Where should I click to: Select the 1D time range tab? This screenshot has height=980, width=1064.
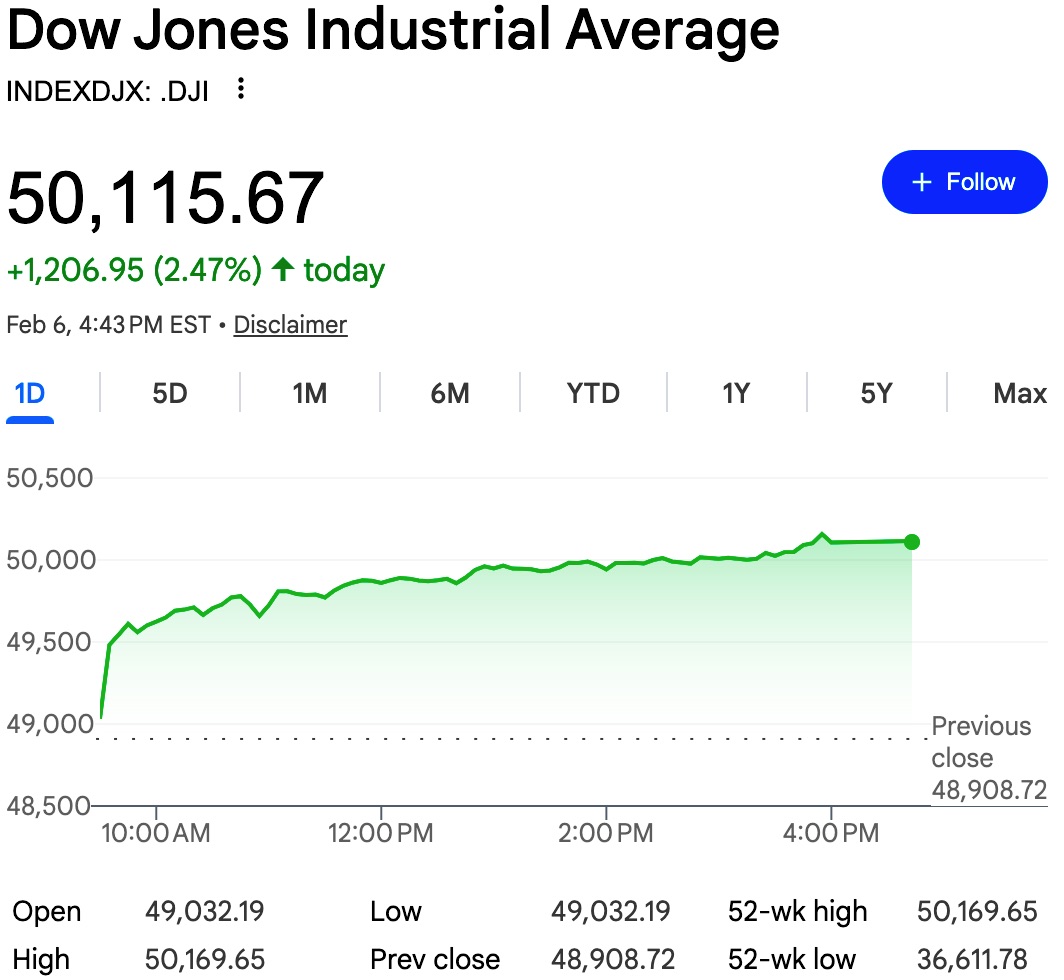coord(30,393)
